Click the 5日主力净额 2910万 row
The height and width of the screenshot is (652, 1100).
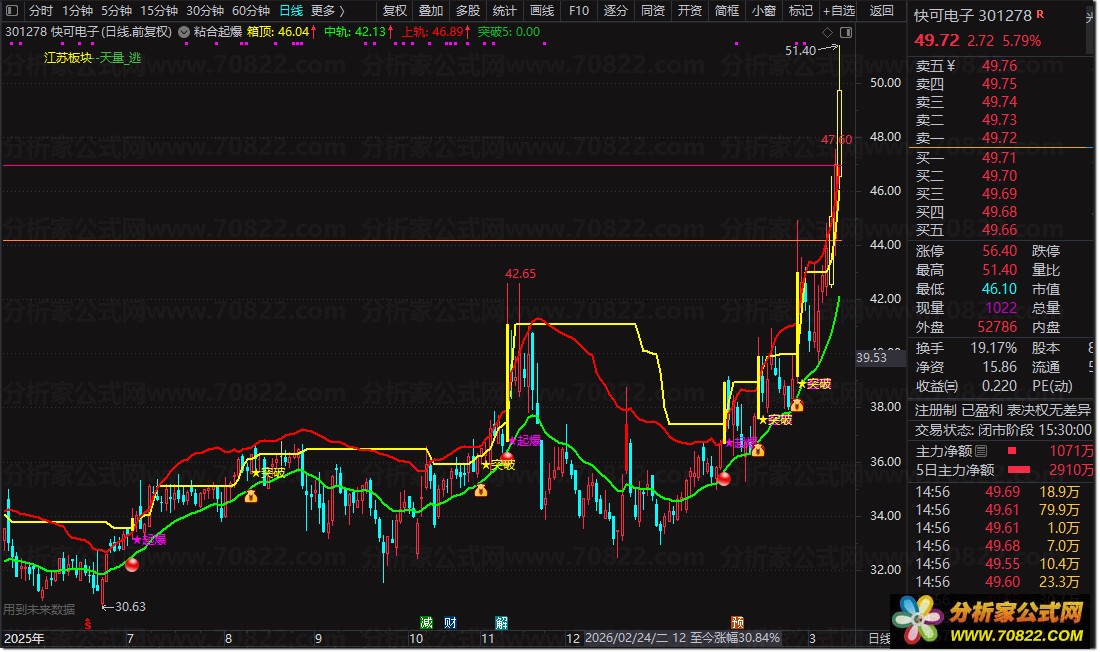(1004, 470)
